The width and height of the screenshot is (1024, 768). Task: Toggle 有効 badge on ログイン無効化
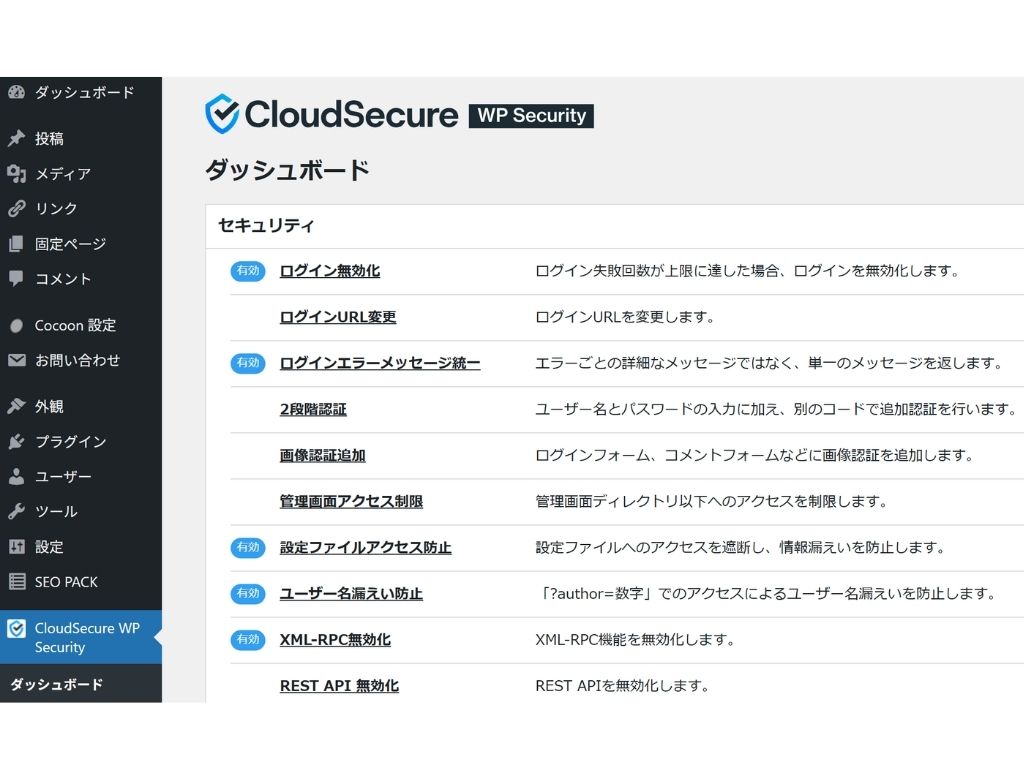(x=247, y=270)
